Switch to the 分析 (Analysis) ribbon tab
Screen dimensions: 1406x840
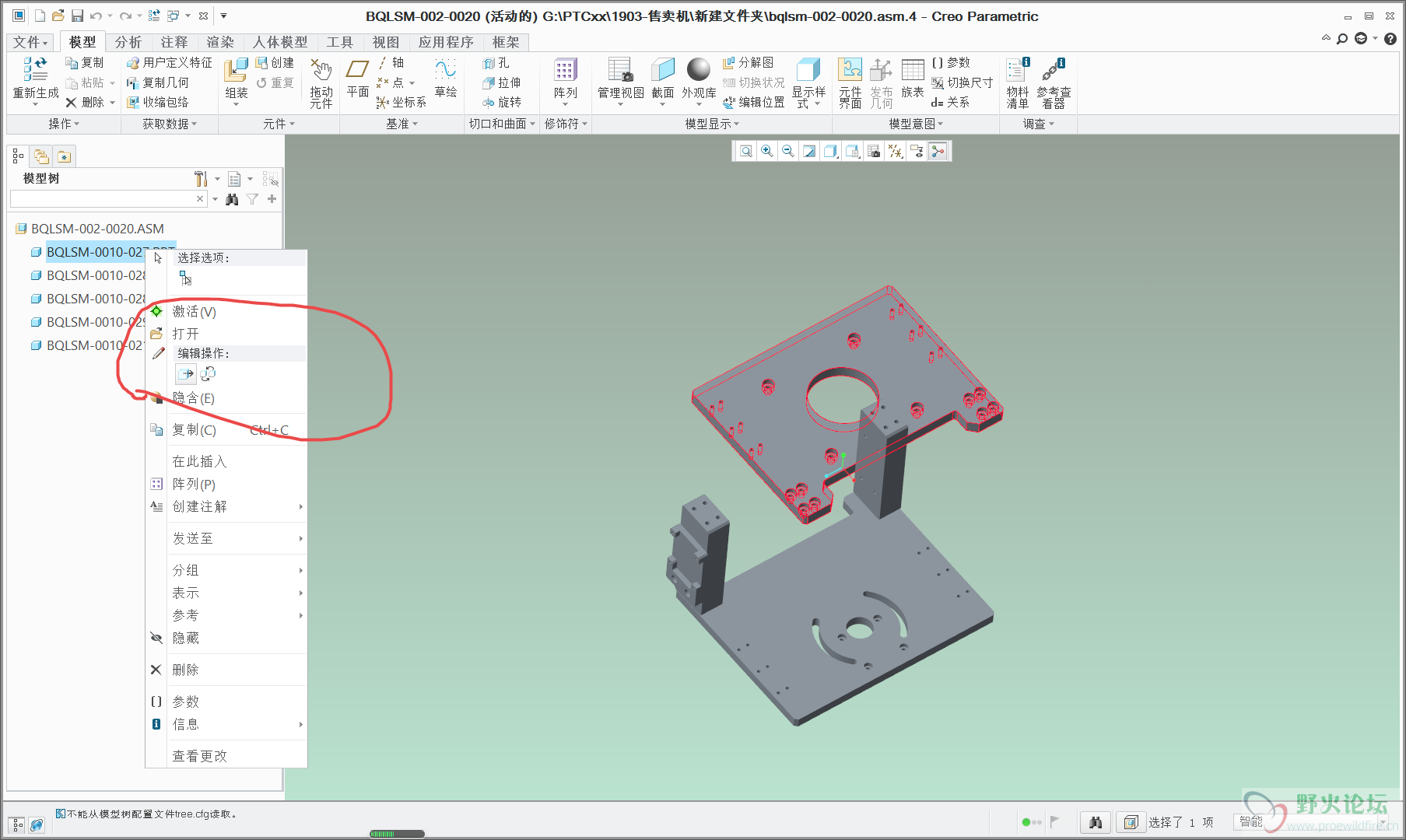coord(128,42)
